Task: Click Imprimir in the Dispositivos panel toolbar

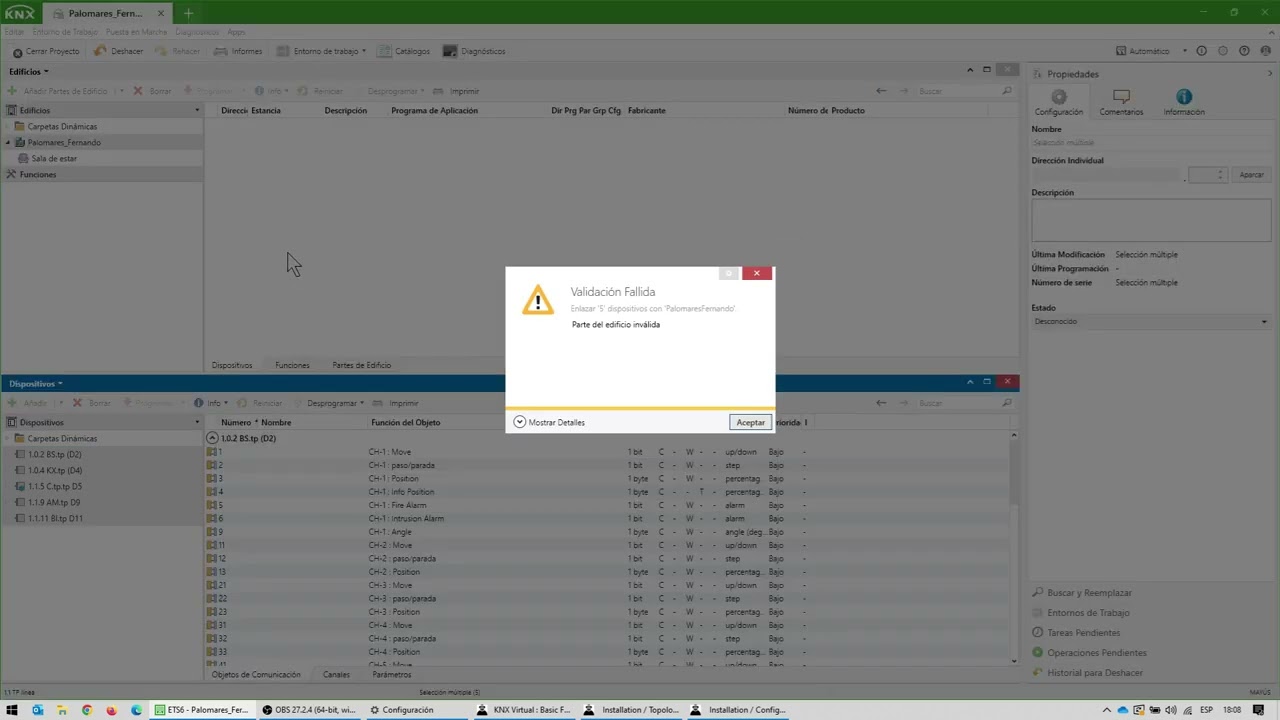Action: (397, 403)
